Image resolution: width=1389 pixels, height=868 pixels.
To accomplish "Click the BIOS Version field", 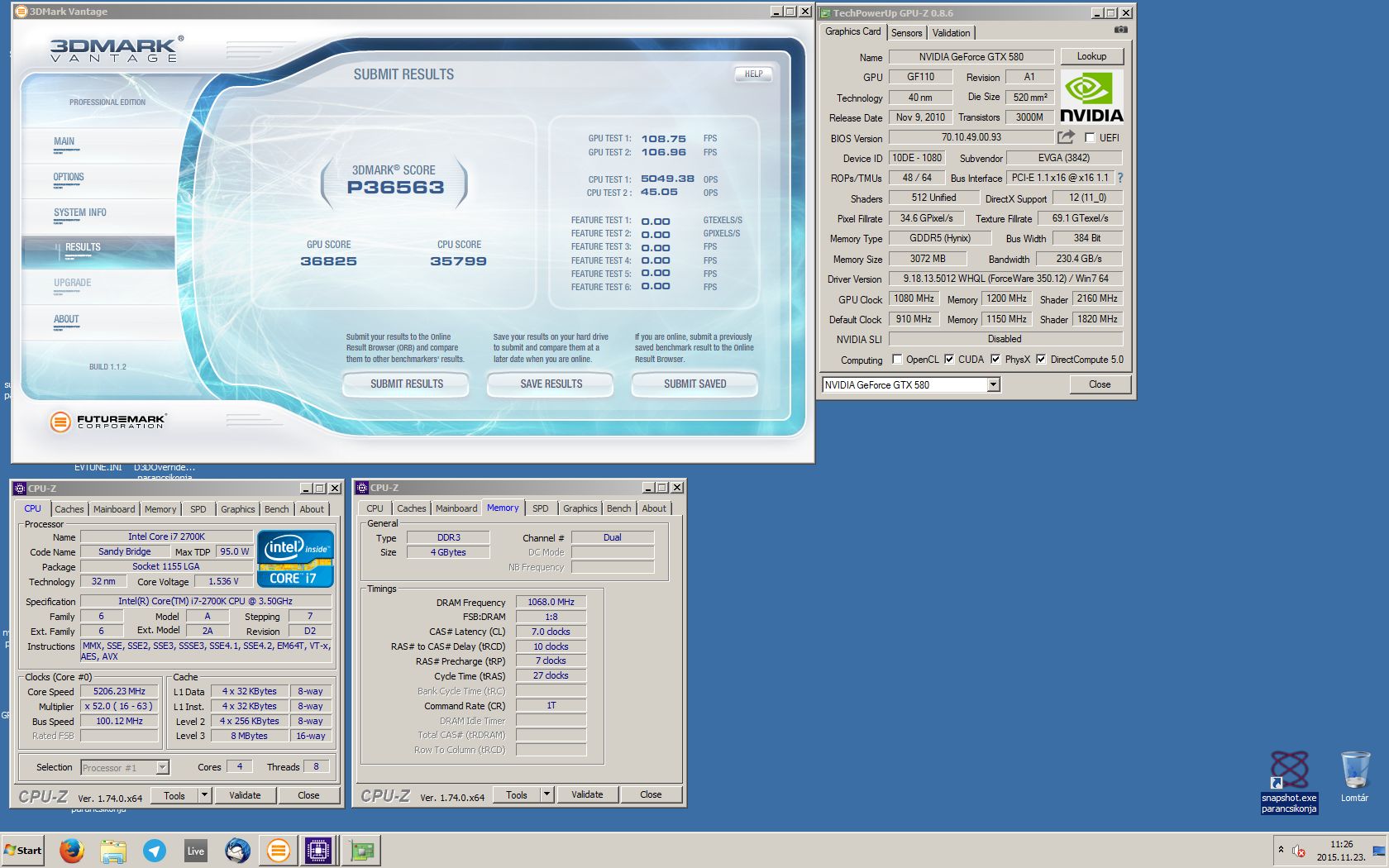I will pos(971,137).
